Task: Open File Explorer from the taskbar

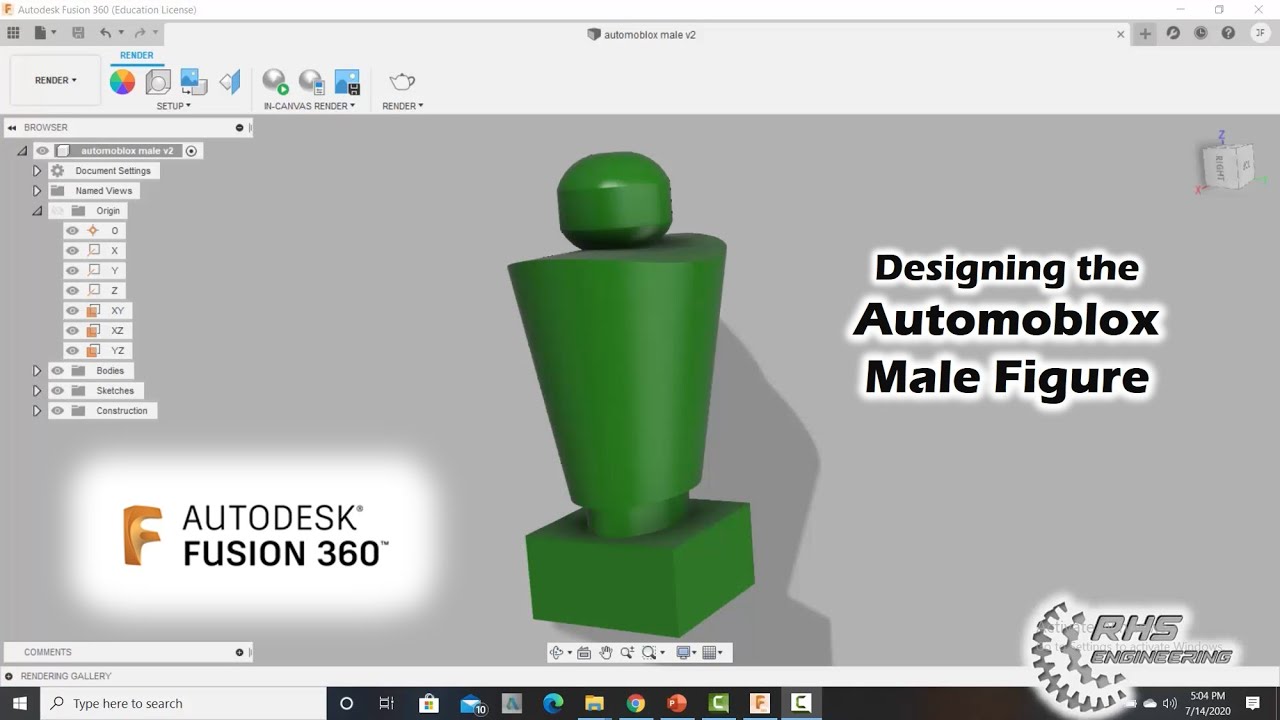Action: click(x=594, y=703)
